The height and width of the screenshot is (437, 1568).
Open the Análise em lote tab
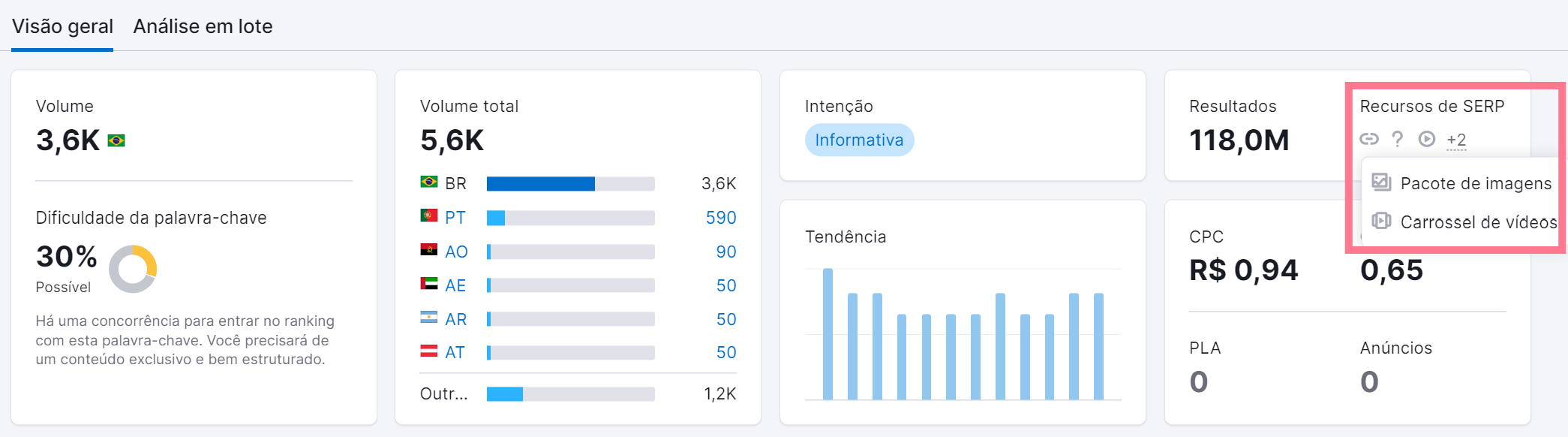point(203,26)
